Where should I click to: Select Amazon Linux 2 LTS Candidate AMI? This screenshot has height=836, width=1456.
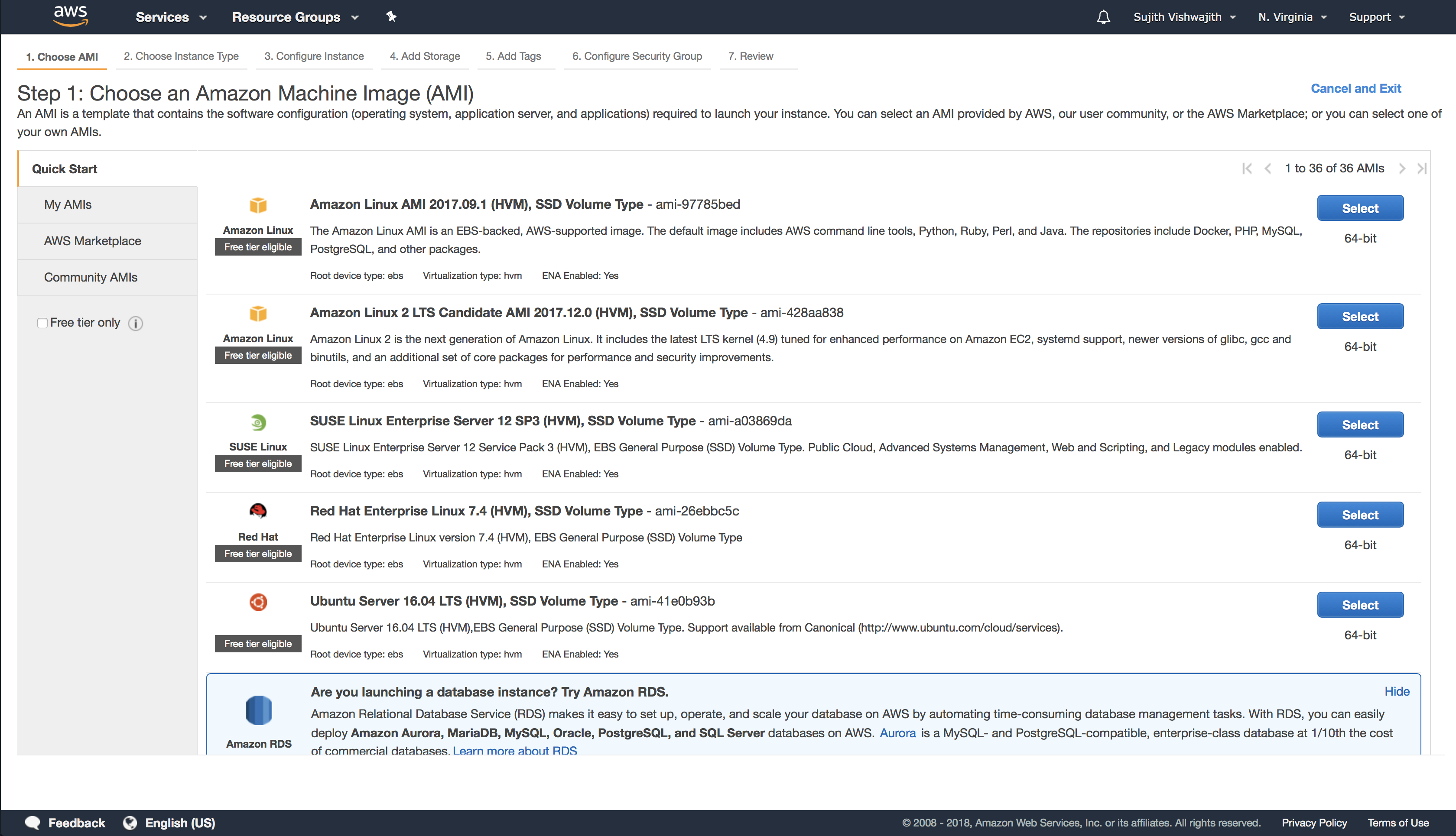[x=1359, y=316]
